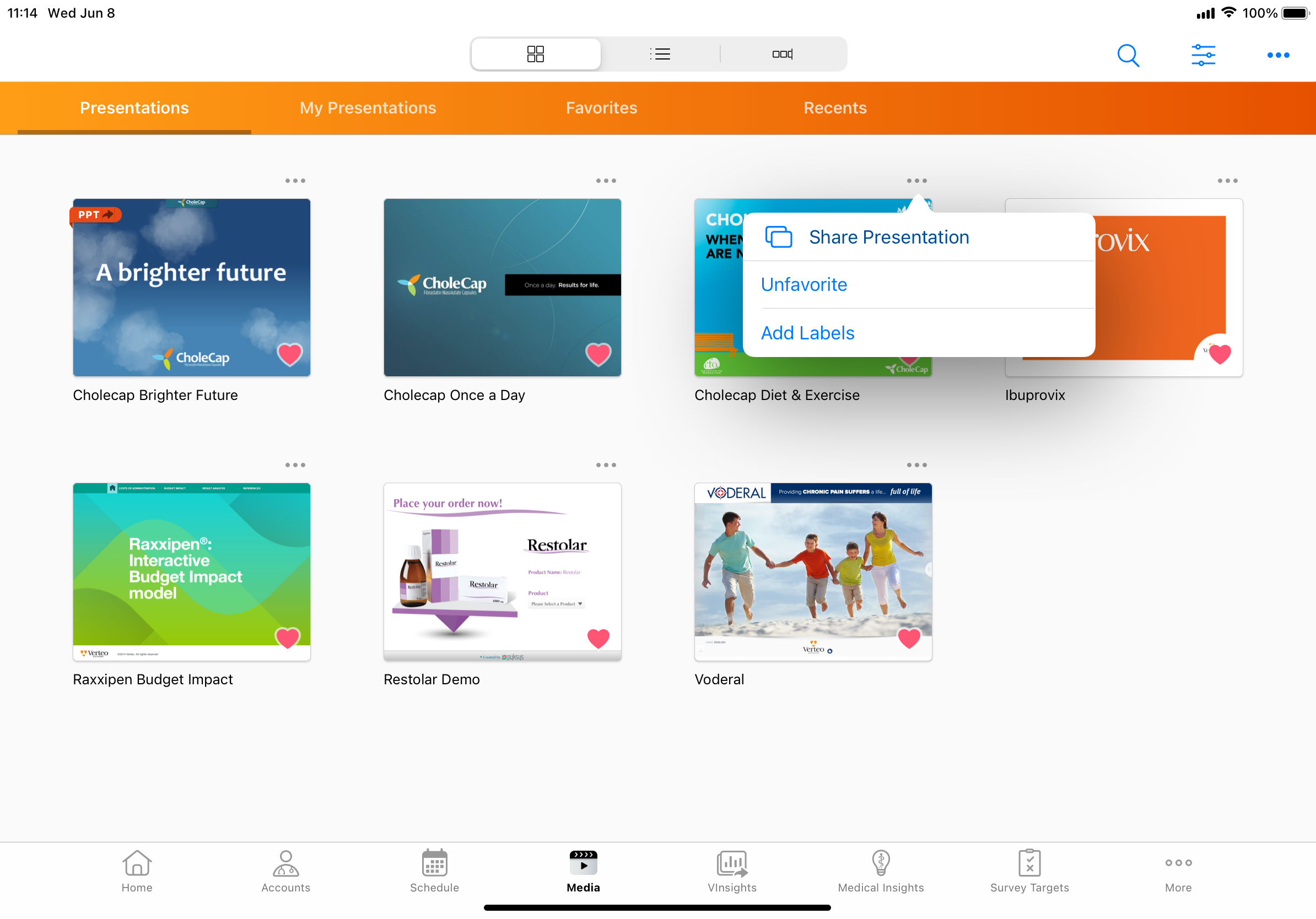
Task: Open the filter sliders icon
Action: [1202, 55]
